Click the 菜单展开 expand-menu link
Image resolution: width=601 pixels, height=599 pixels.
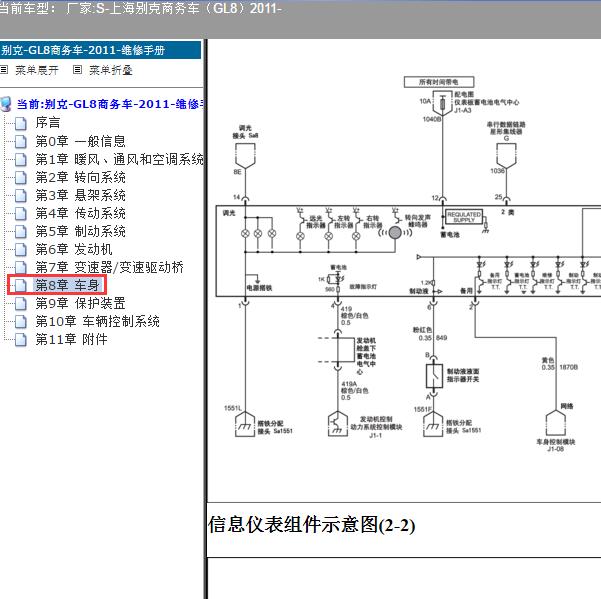37,70
